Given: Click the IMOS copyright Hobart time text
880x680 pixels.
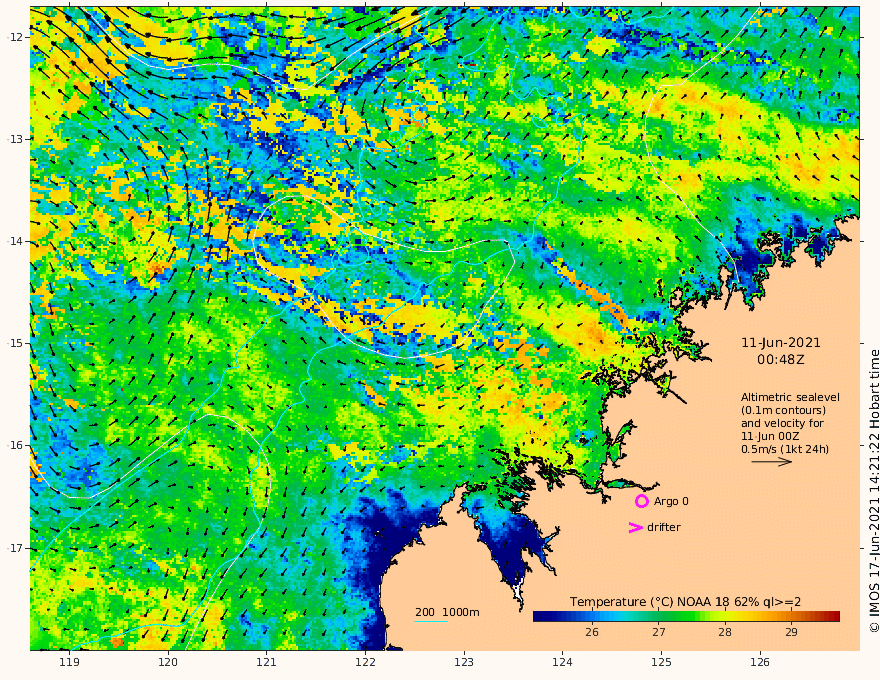Looking at the screenshot, I should [874, 491].
